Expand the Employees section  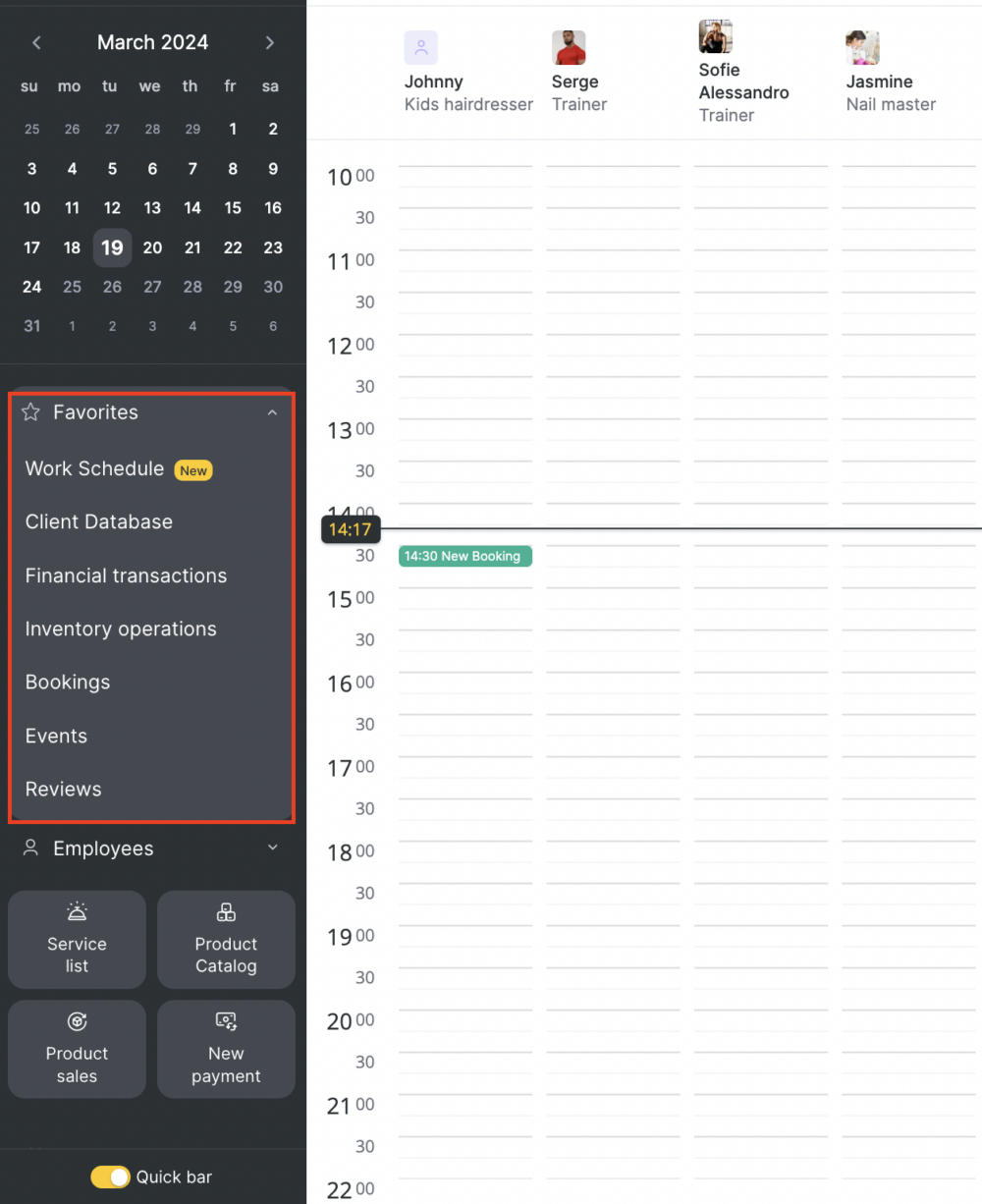(x=272, y=848)
